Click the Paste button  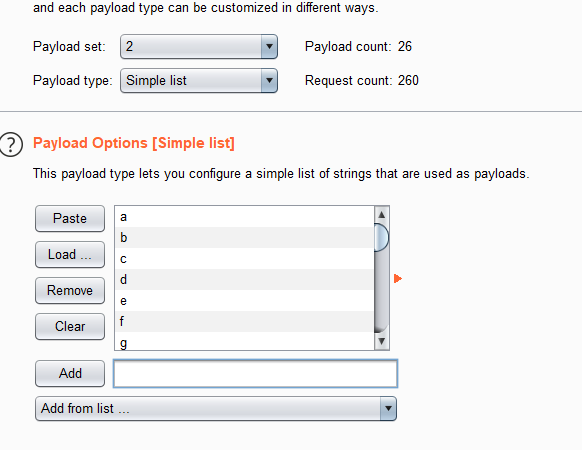(70, 218)
